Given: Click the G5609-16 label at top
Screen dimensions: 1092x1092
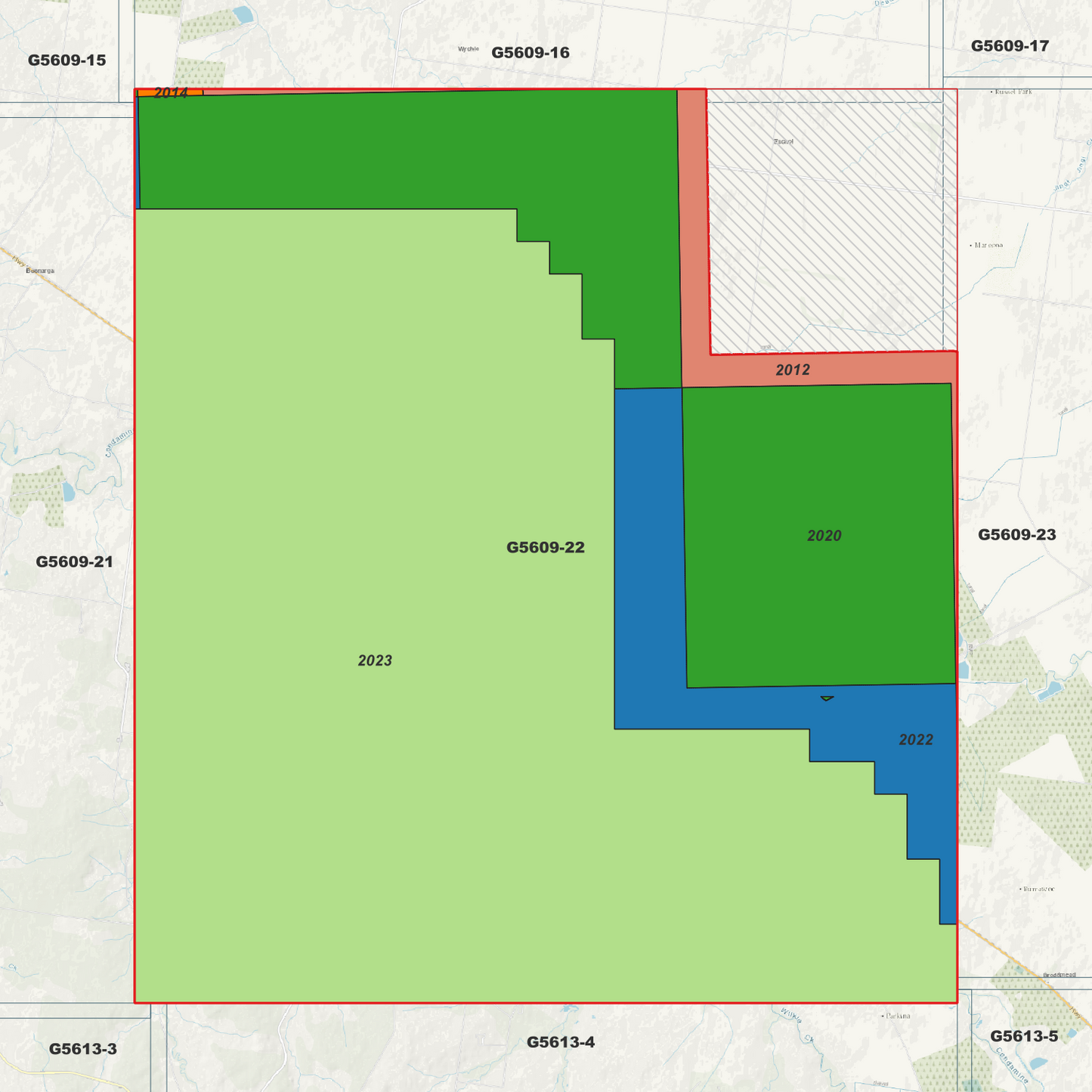Looking at the screenshot, I should pos(529,54).
